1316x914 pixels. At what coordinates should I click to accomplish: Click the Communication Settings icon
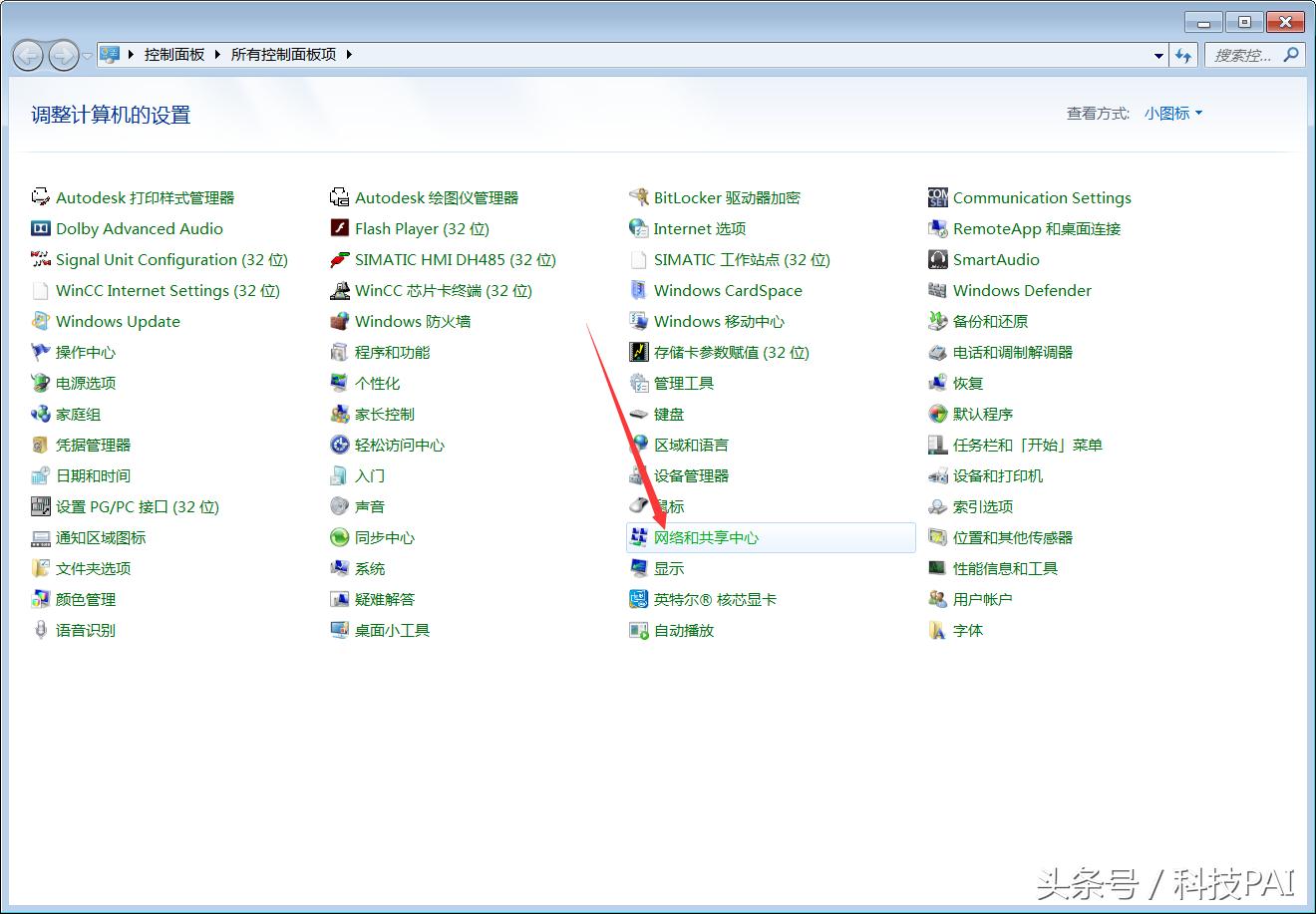click(x=937, y=197)
